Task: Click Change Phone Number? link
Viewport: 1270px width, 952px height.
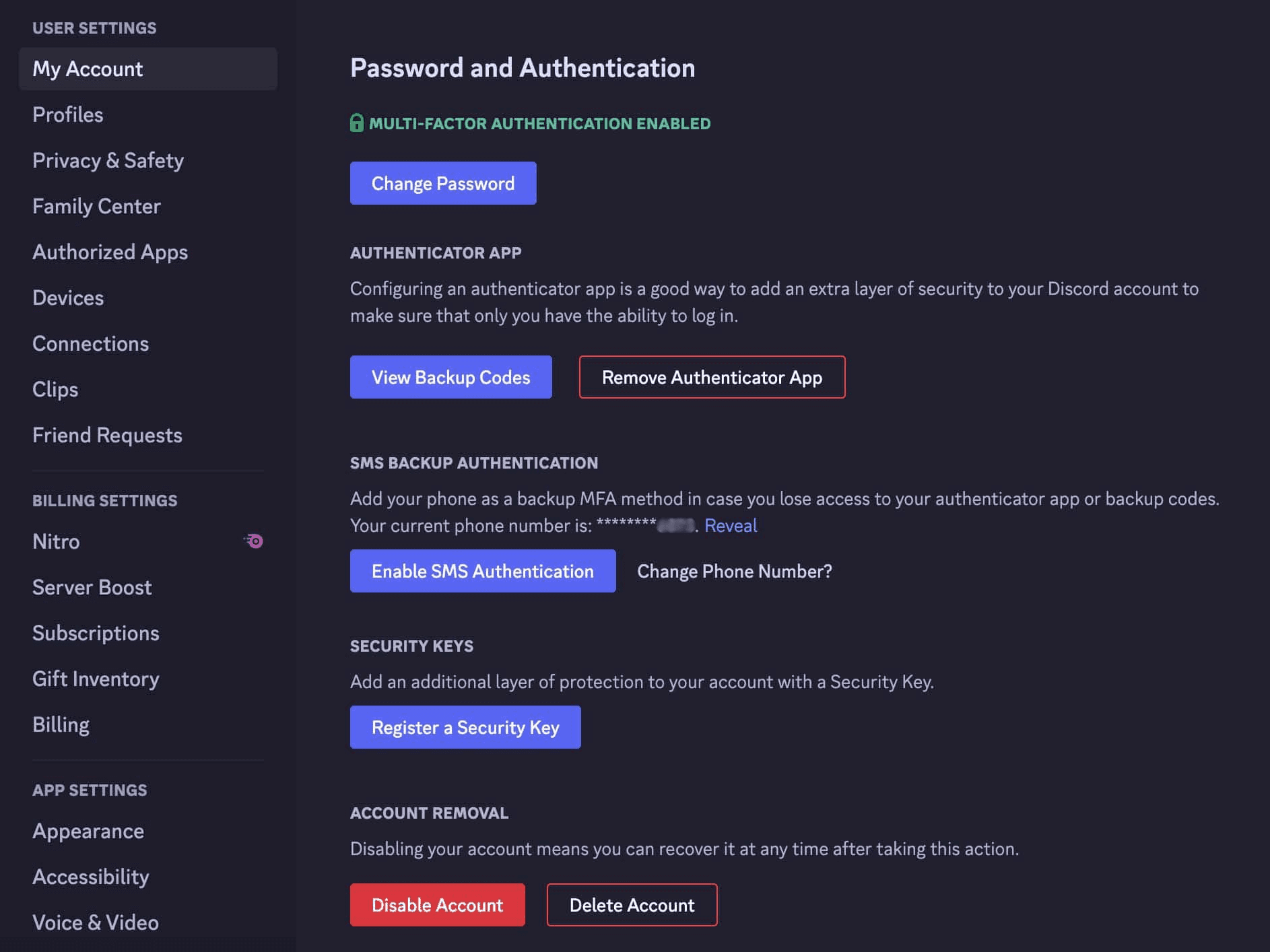Action: point(735,571)
